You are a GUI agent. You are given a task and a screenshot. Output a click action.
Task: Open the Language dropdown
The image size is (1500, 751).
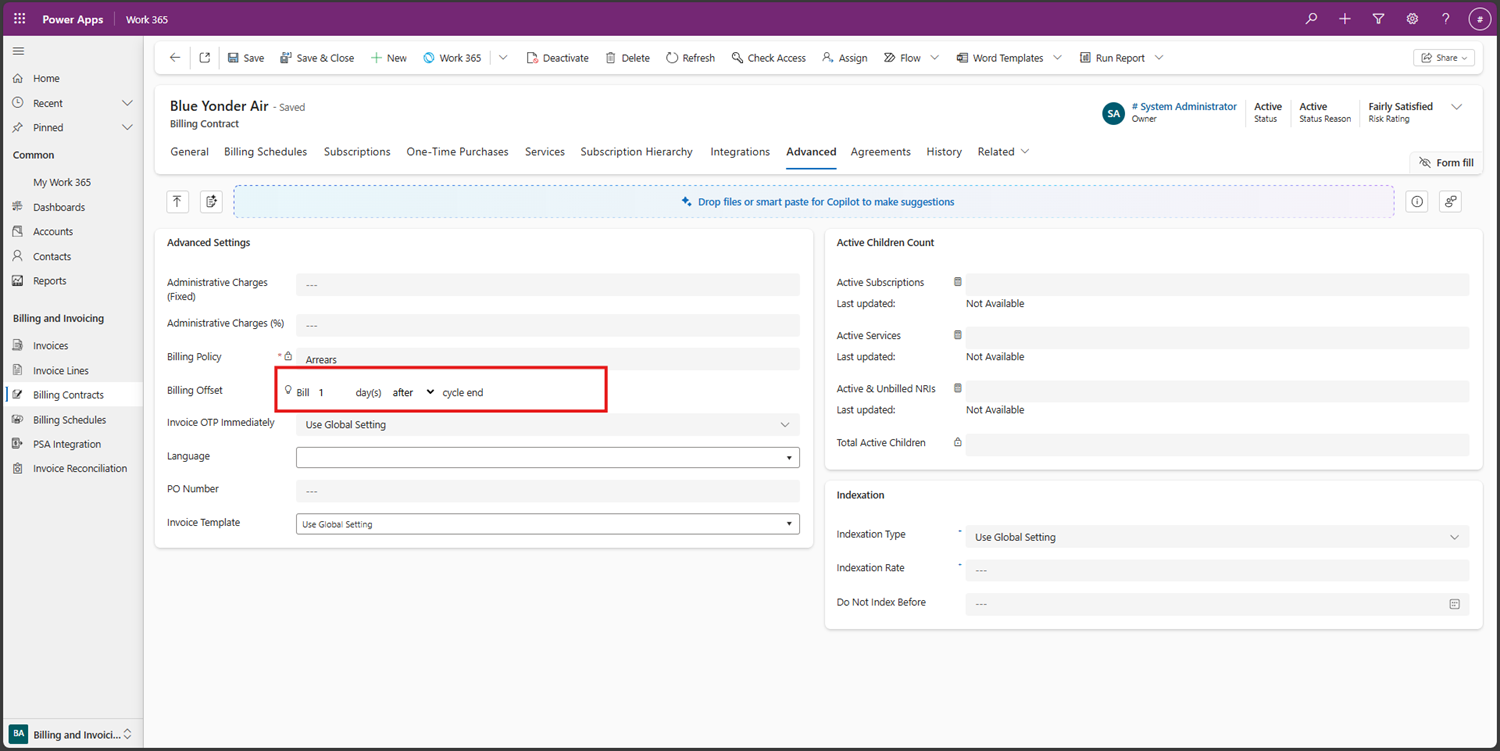point(548,458)
